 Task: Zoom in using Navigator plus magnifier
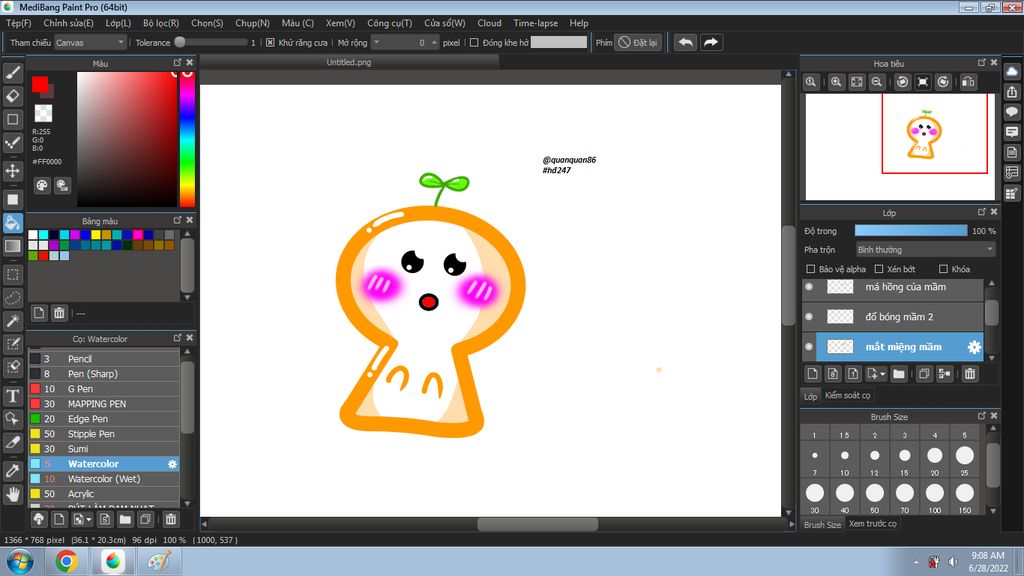pyautogui.click(x=836, y=82)
